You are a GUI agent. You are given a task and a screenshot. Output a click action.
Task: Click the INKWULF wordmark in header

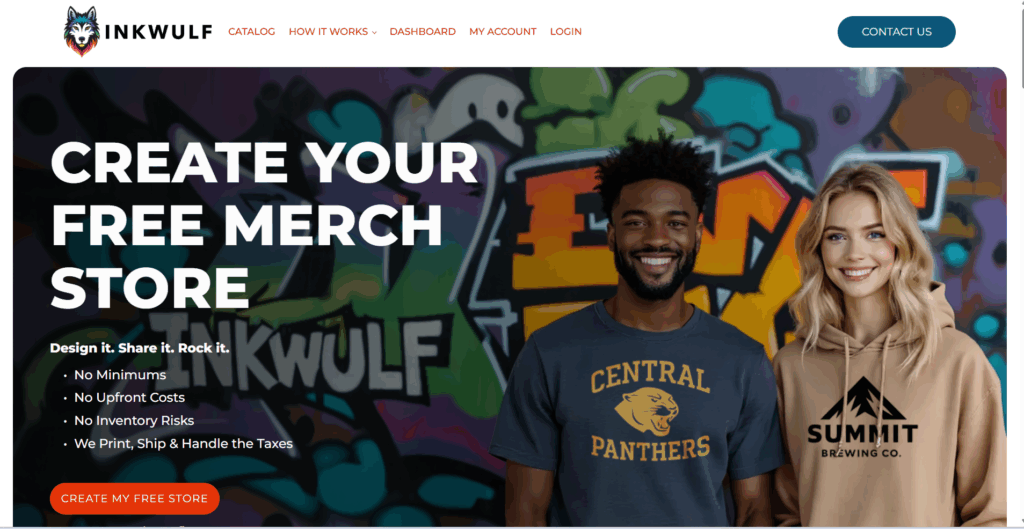(x=157, y=31)
